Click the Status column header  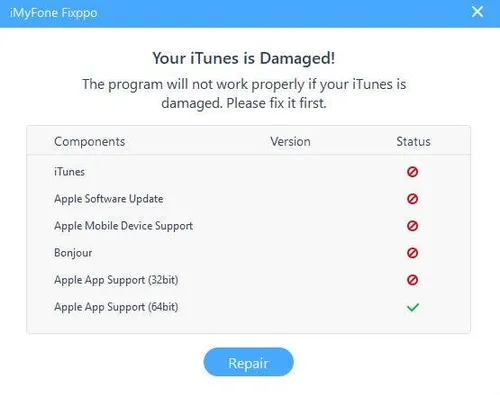(x=413, y=141)
